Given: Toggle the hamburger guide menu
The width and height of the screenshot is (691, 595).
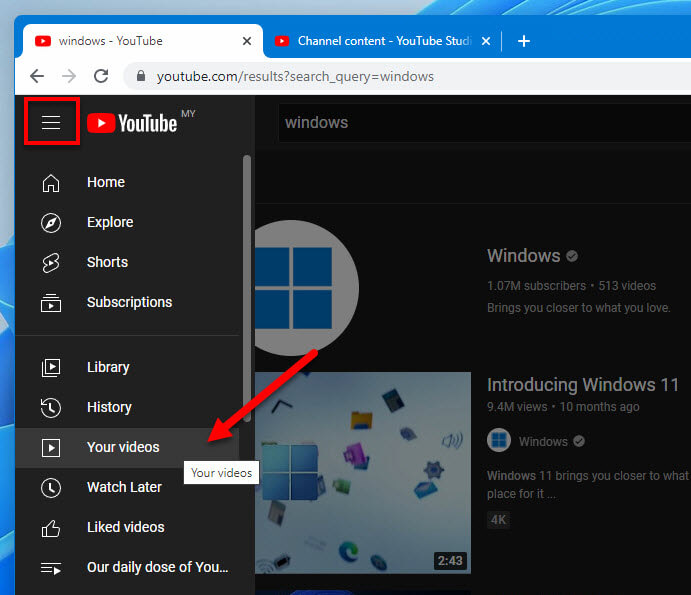Looking at the screenshot, I should point(51,122).
